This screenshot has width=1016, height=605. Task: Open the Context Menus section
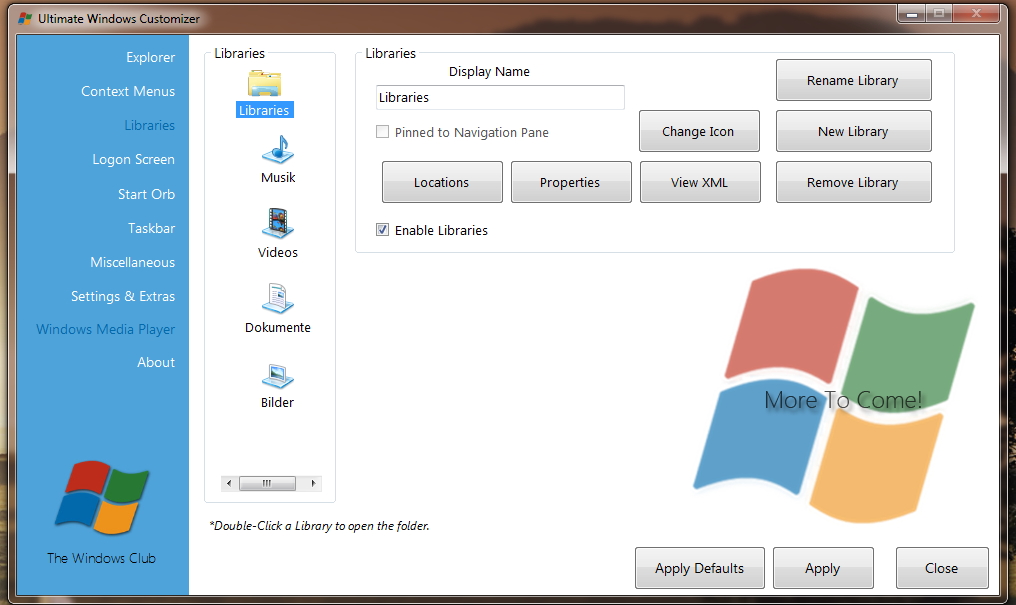click(128, 91)
